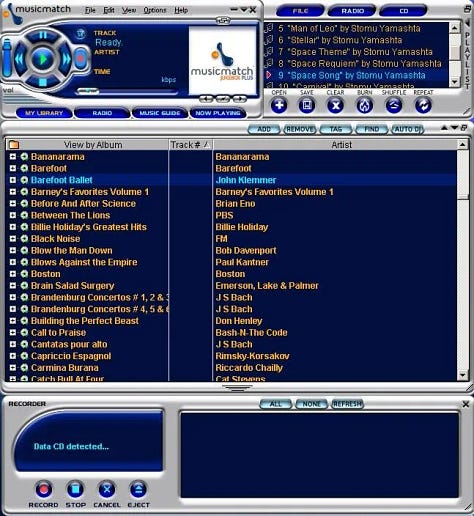Select the RADIO source button above the playlist
The height and width of the screenshot is (516, 474).
pyautogui.click(x=352, y=11)
